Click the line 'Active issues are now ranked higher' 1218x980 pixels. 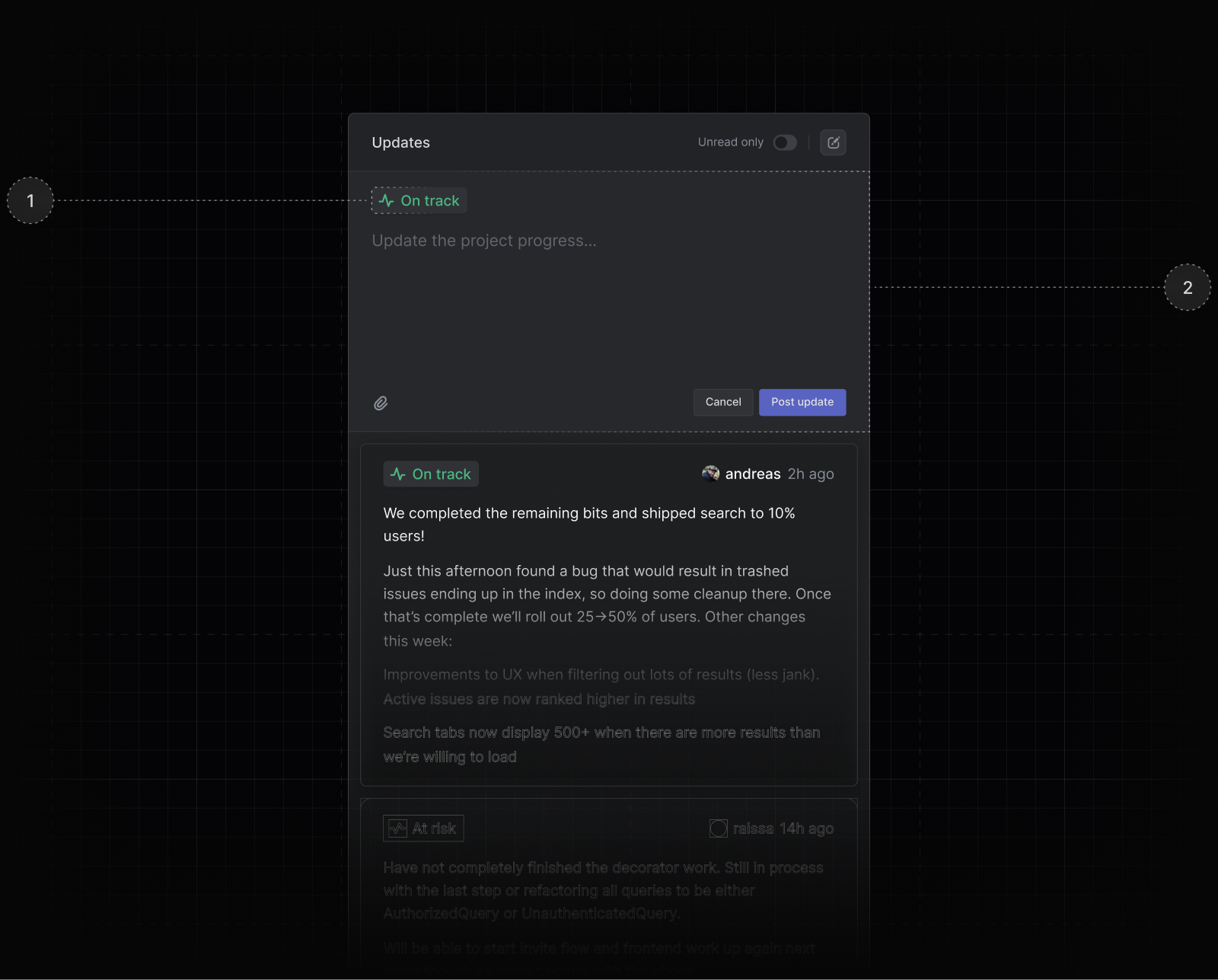click(539, 699)
